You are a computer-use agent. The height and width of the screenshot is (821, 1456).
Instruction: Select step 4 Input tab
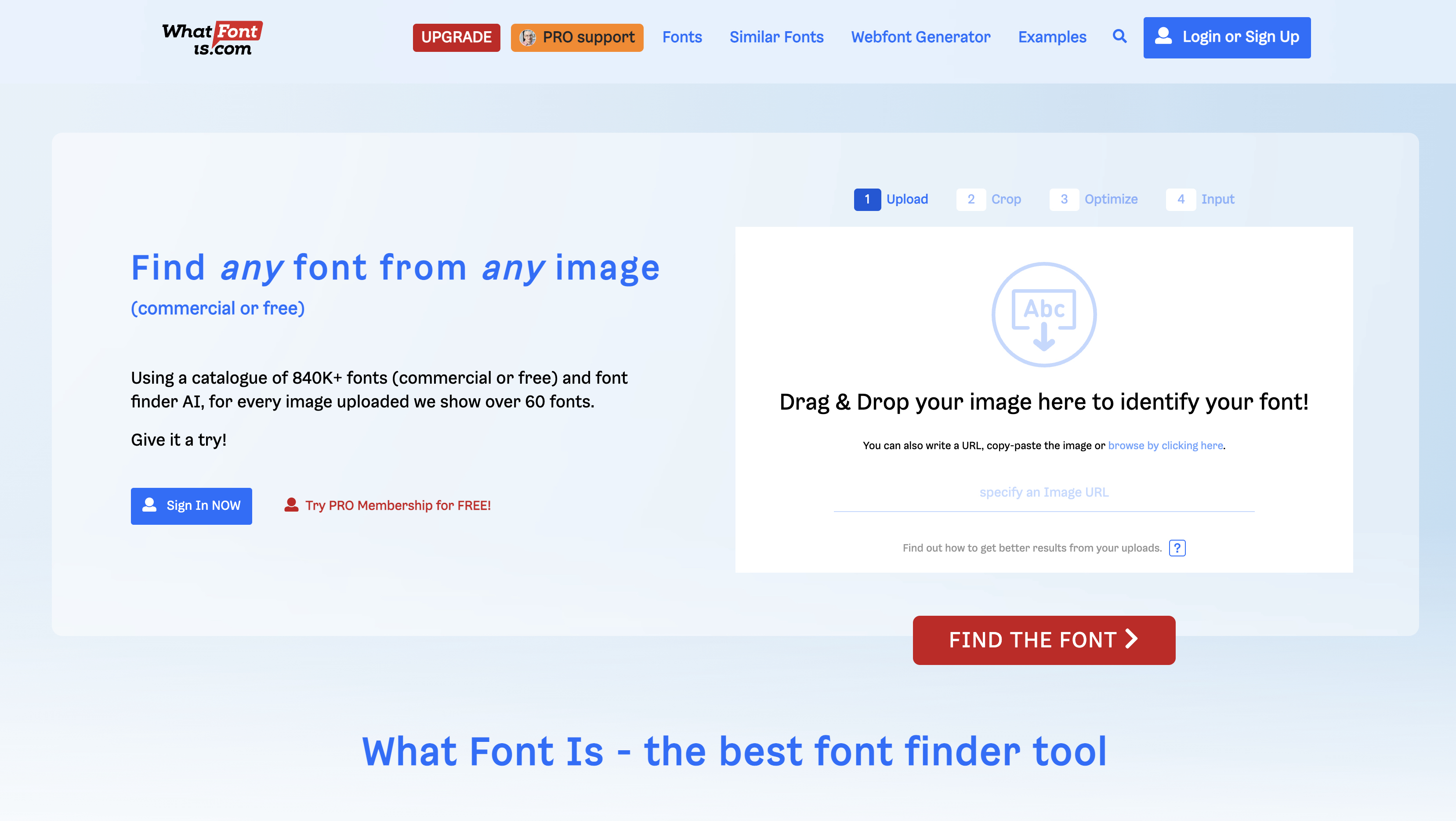coord(1201,200)
